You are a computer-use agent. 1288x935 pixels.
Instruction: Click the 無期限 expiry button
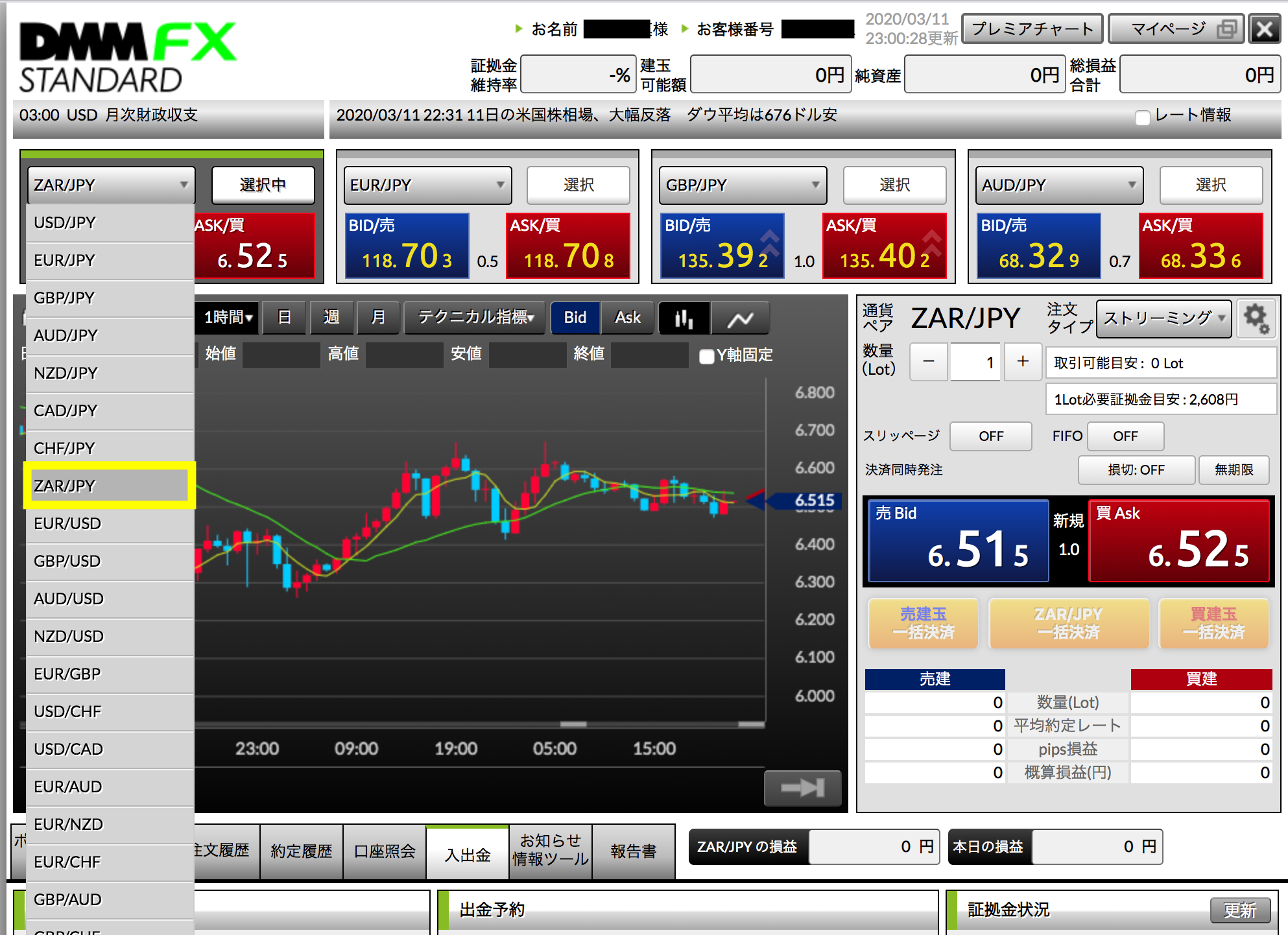1234,469
